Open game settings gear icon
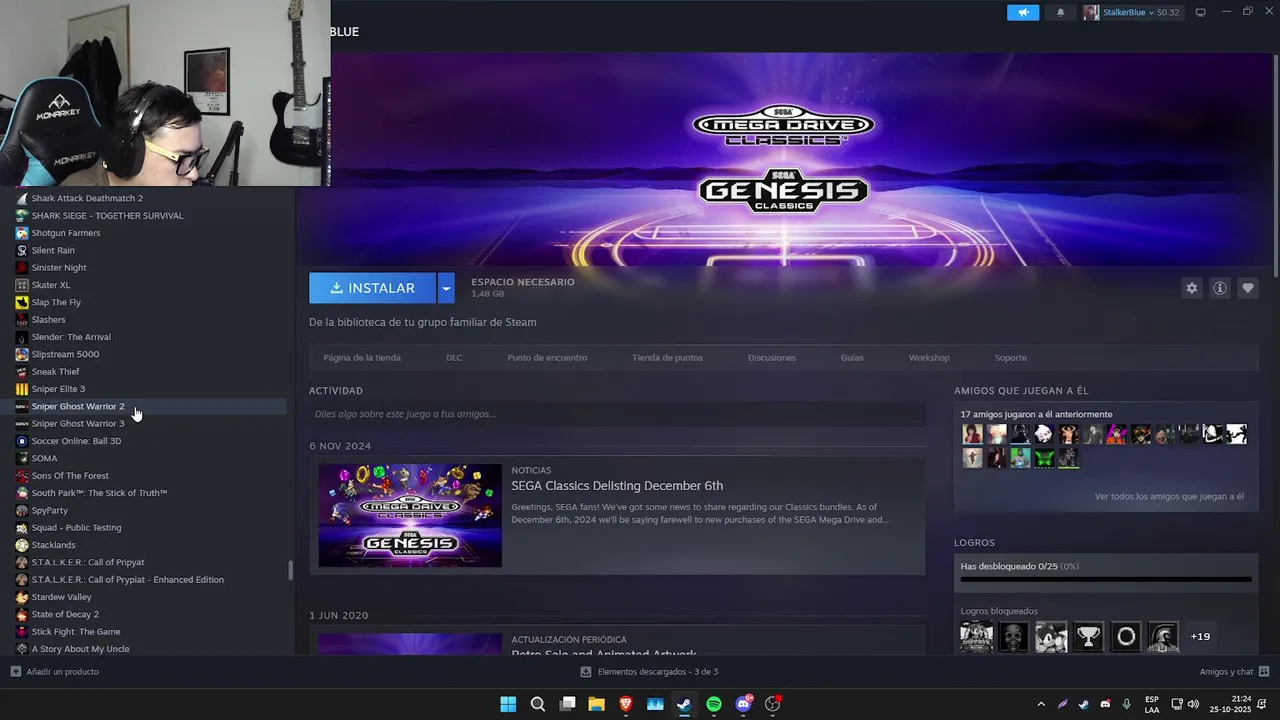1280x720 pixels. [x=1191, y=288]
